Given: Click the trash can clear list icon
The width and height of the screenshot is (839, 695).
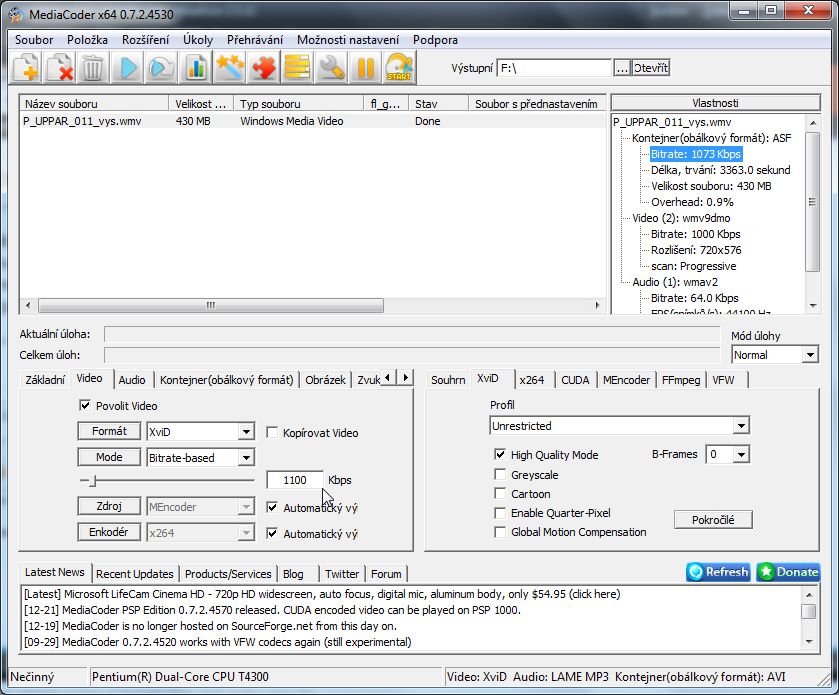Looking at the screenshot, I should 93,68.
